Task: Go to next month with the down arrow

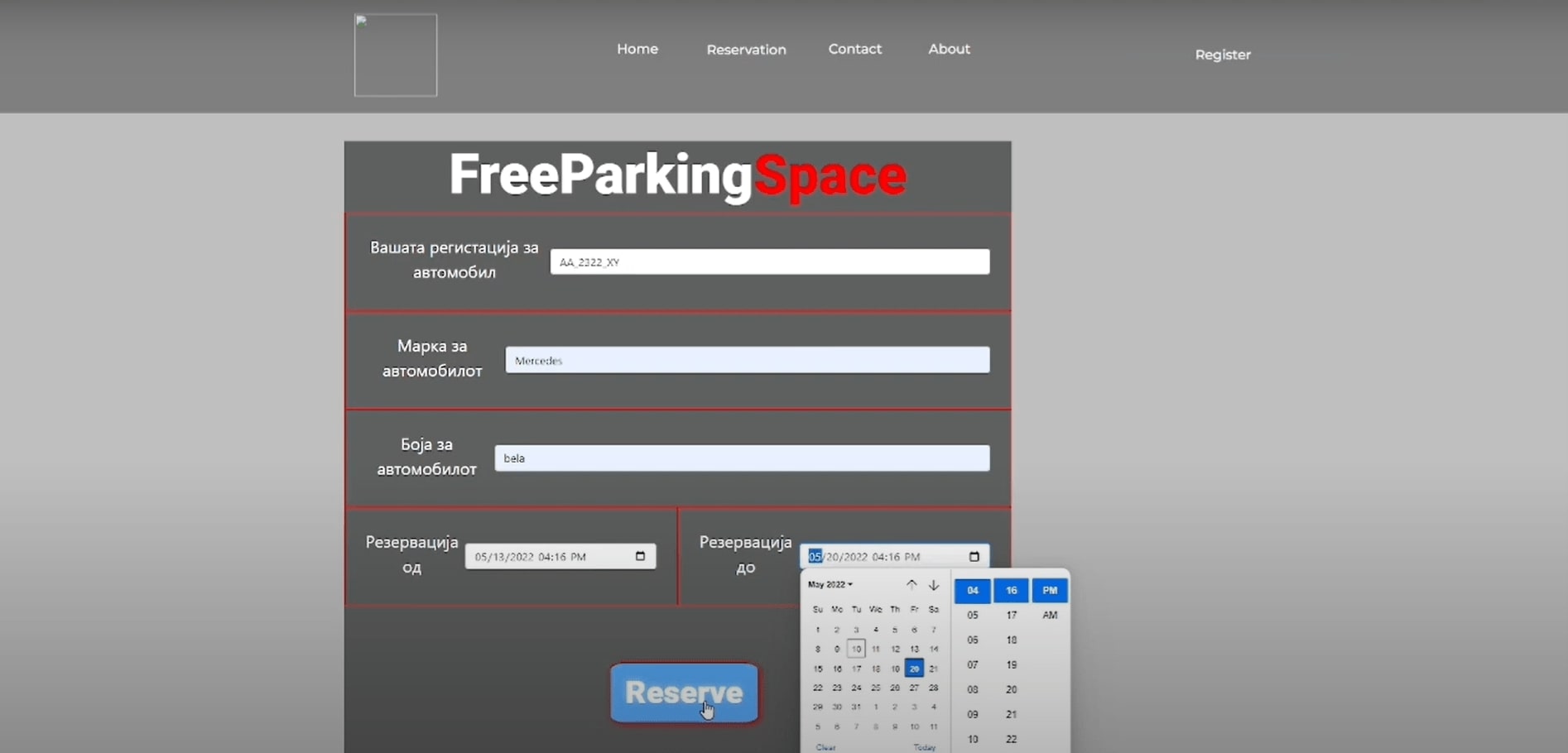Action: 934,584
